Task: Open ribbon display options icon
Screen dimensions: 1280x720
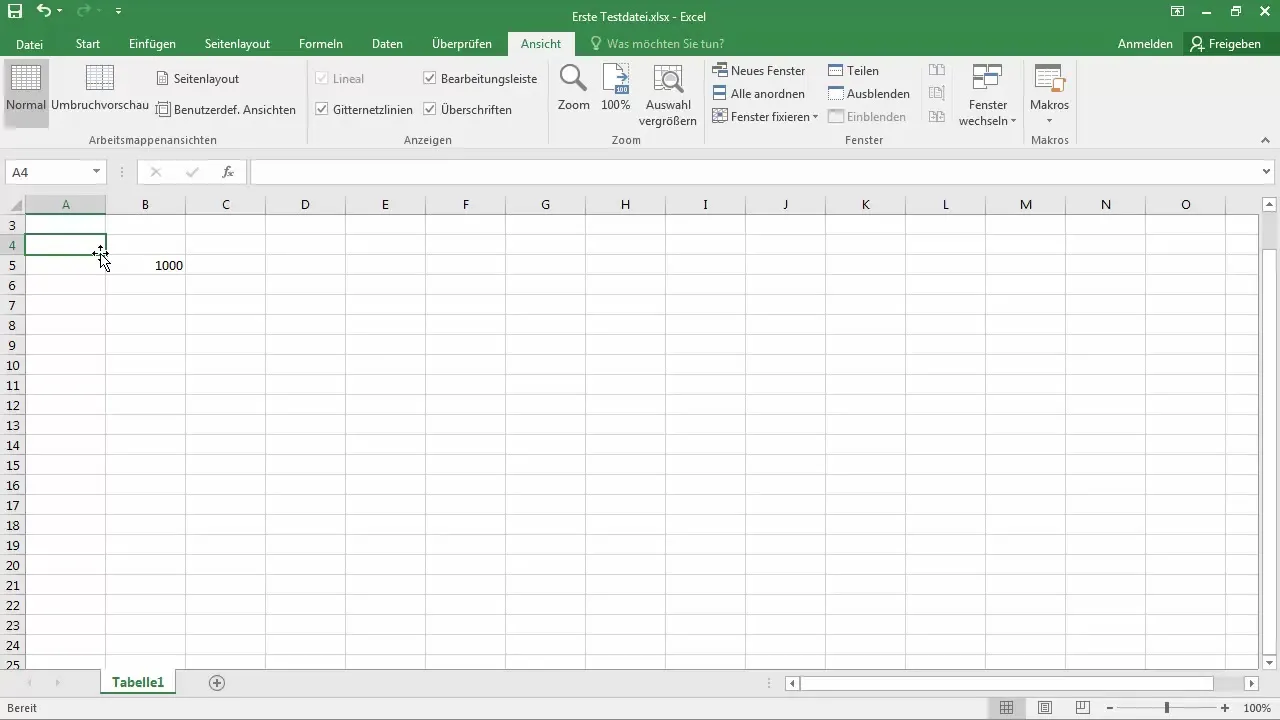Action: click(1177, 11)
